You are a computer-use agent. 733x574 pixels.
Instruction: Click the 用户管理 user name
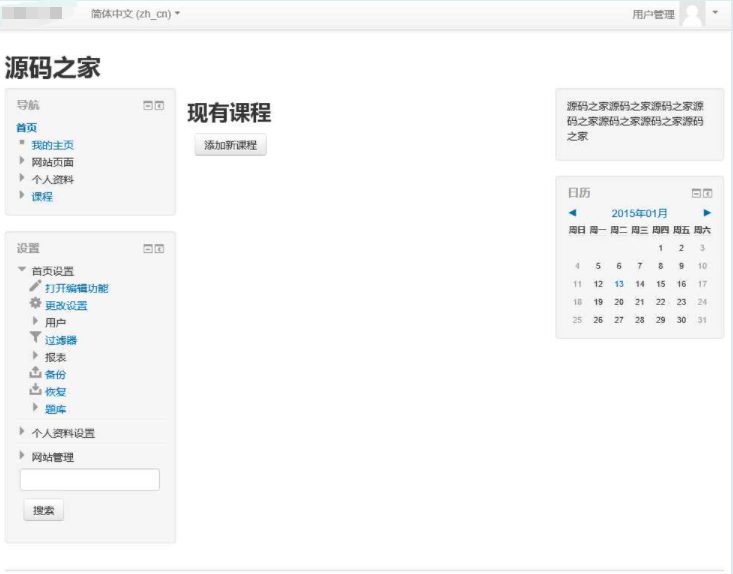pos(653,14)
